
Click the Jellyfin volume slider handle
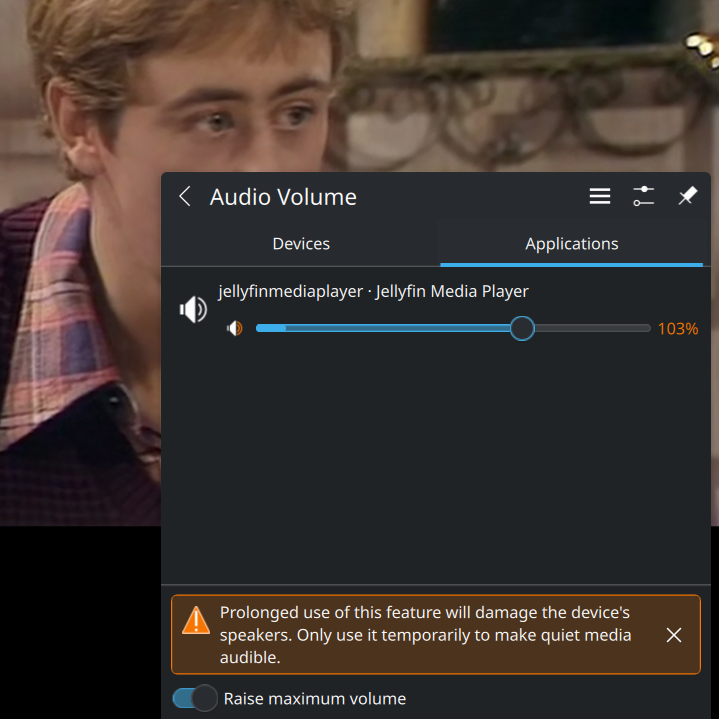click(x=522, y=328)
